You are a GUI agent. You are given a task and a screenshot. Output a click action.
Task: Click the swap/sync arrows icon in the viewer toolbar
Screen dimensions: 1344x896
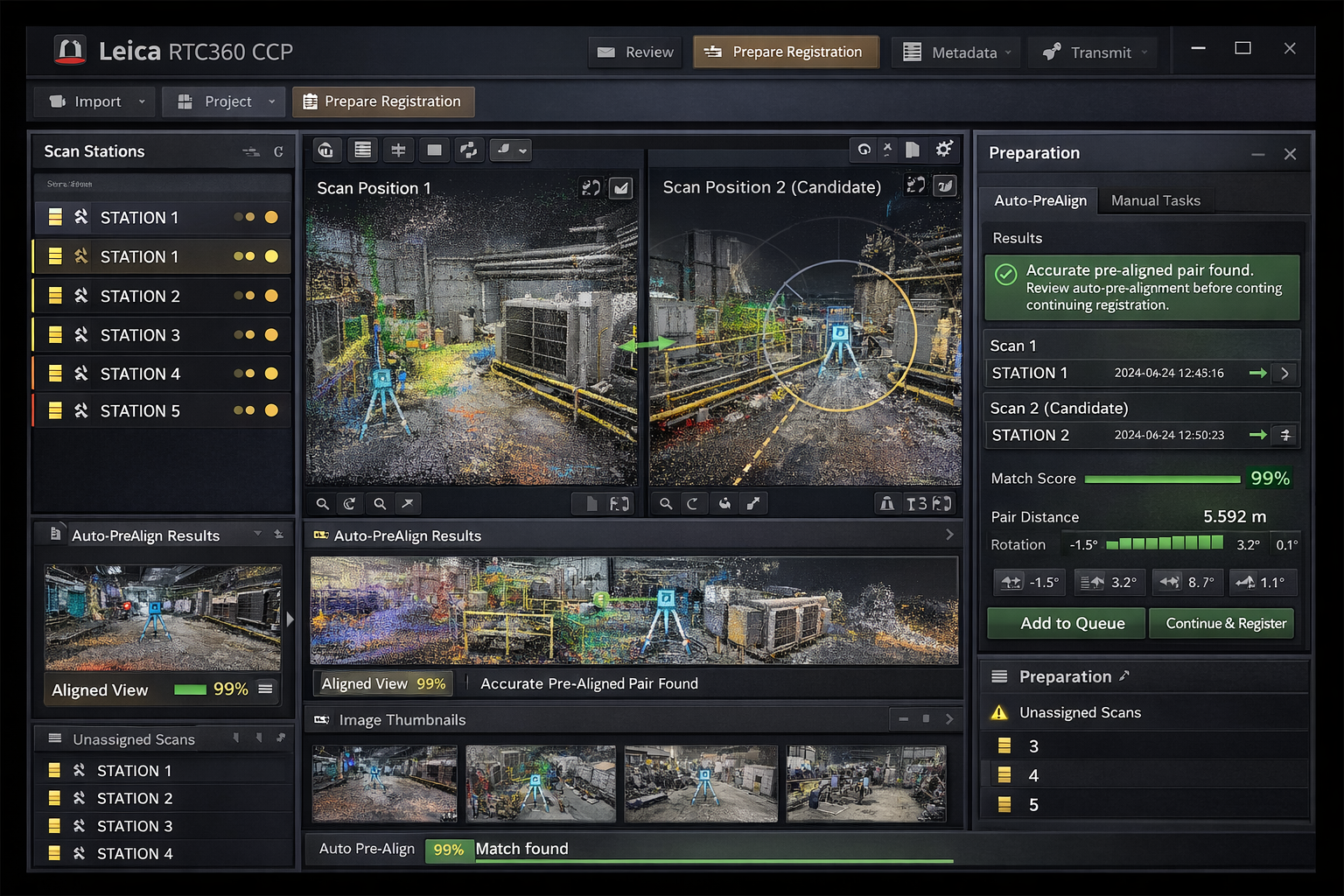[469, 150]
